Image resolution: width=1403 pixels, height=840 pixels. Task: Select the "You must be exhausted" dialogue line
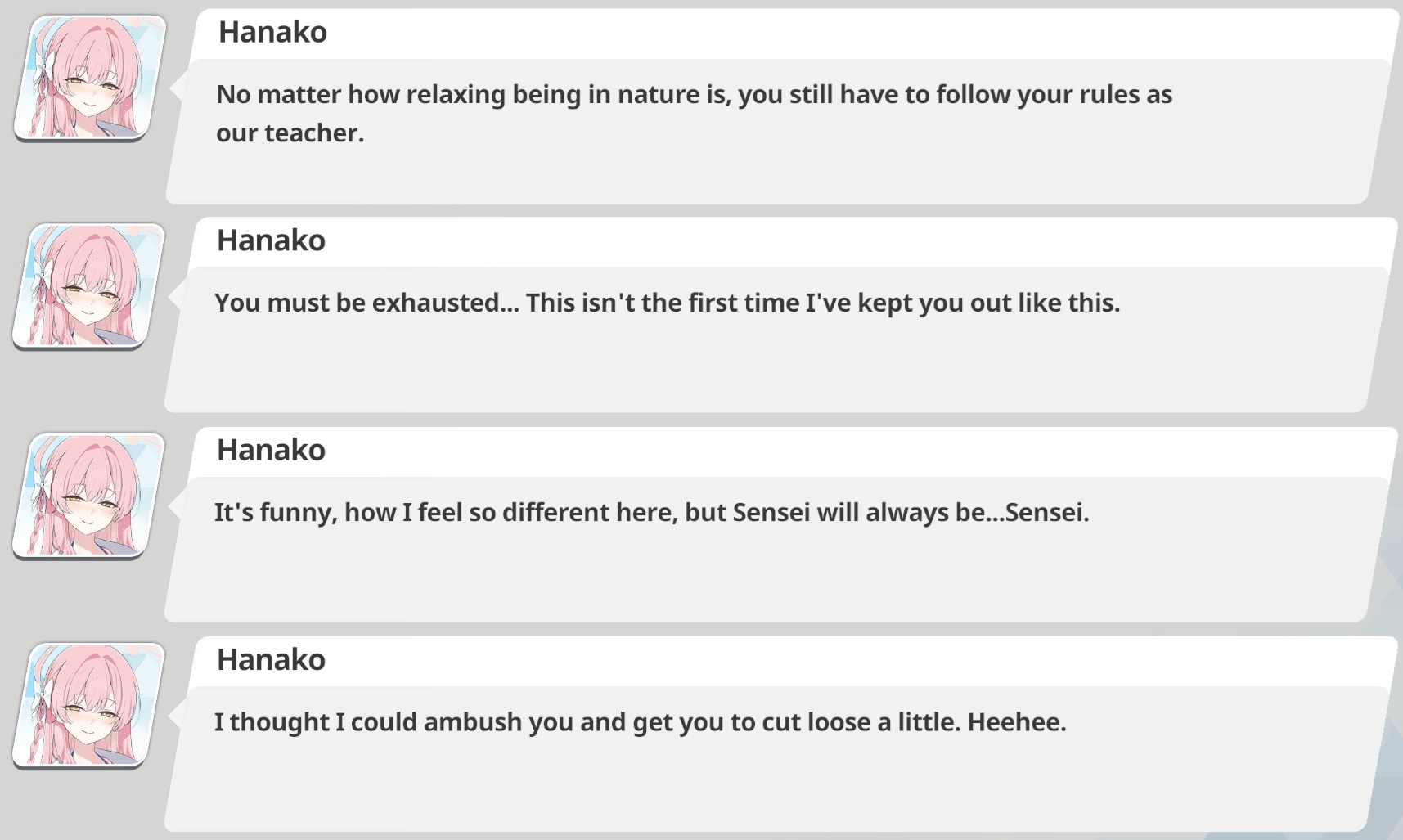667,303
